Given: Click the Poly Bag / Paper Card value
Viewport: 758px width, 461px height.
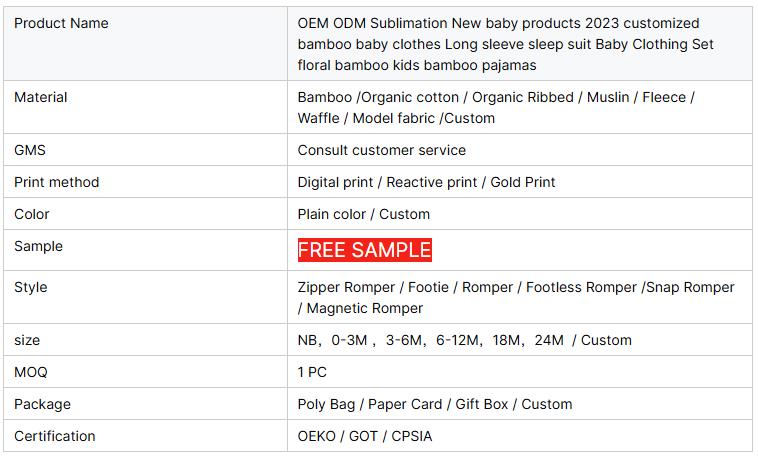Looking at the screenshot, I should pos(435,404).
